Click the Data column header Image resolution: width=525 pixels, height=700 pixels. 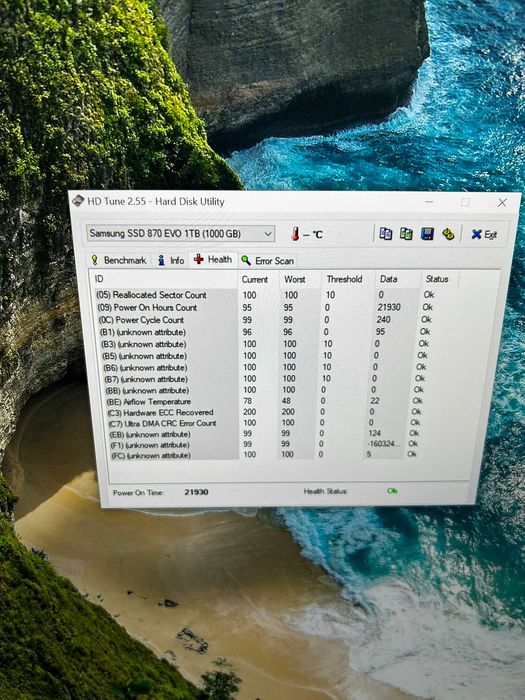click(x=397, y=279)
